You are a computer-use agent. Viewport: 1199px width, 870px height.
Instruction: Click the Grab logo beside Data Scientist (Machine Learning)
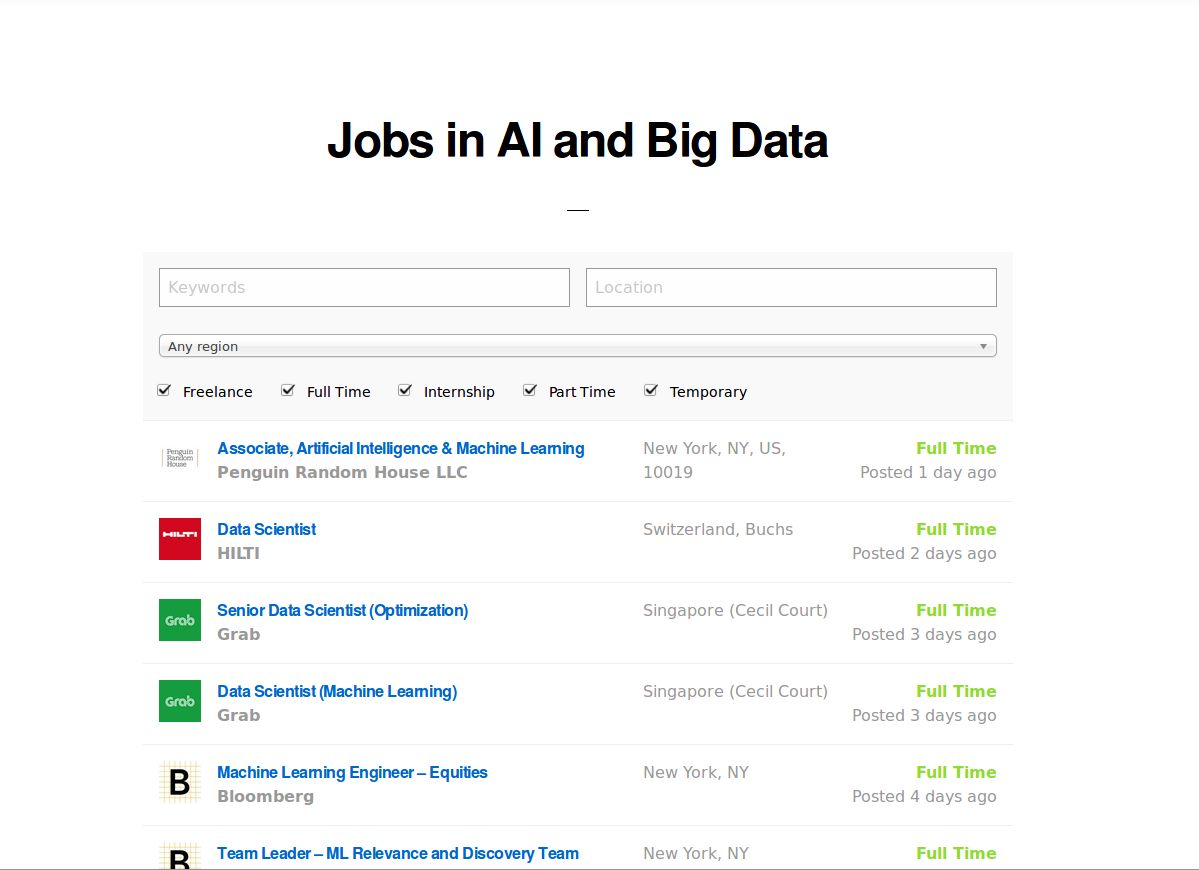click(179, 701)
